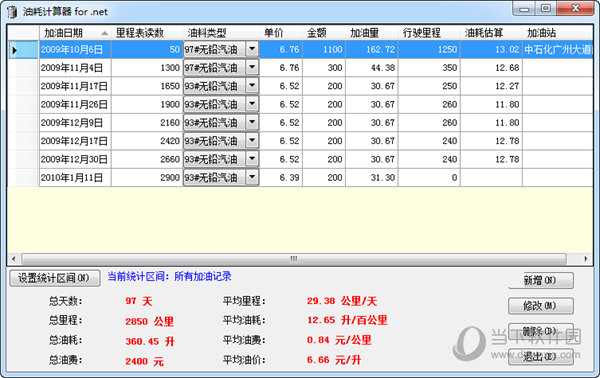This screenshot has height=378, width=600.
Task: Click the 当前统计区间 status label
Action: tap(169, 276)
